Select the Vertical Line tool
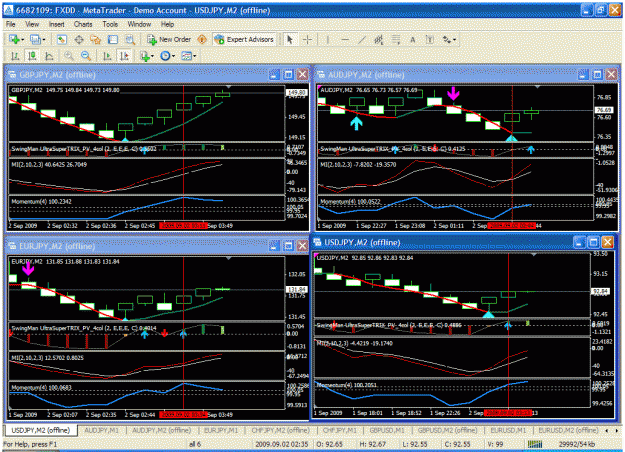Image resolution: width=625 pixels, height=452 pixels. tap(327, 39)
